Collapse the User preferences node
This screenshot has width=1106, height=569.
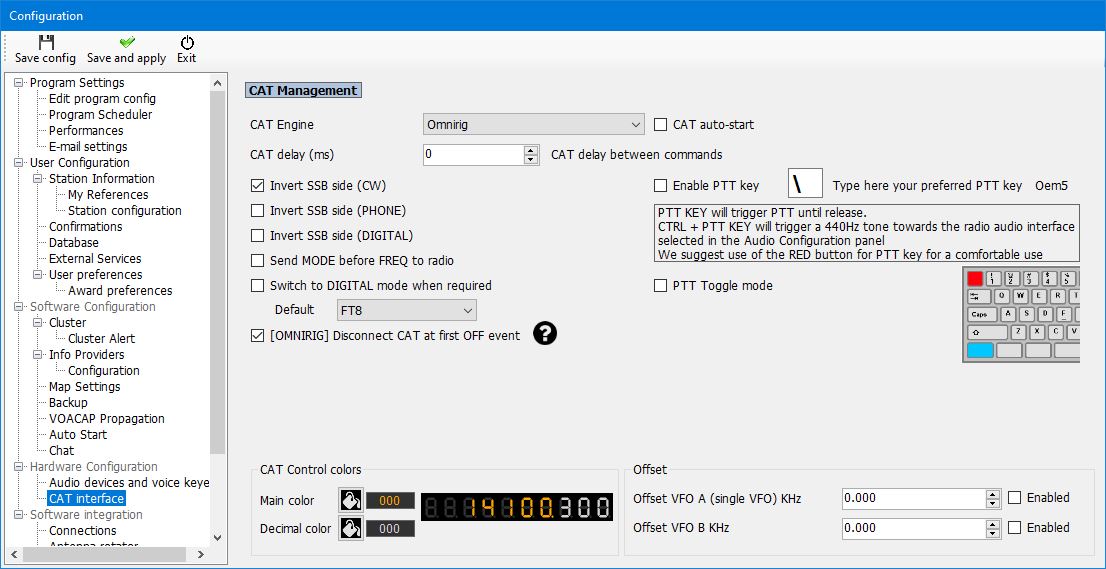click(38, 275)
